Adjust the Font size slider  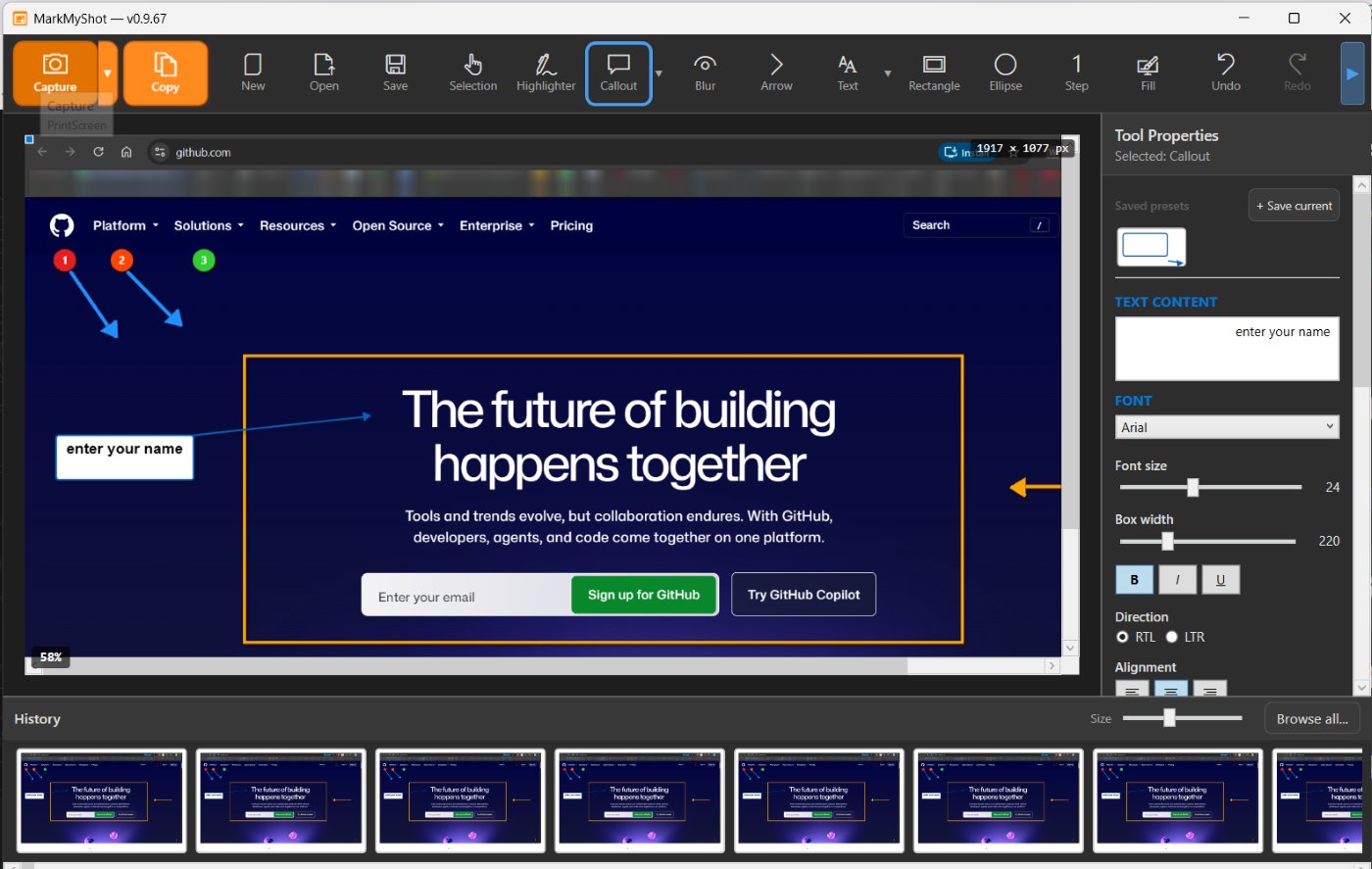pyautogui.click(x=1193, y=487)
